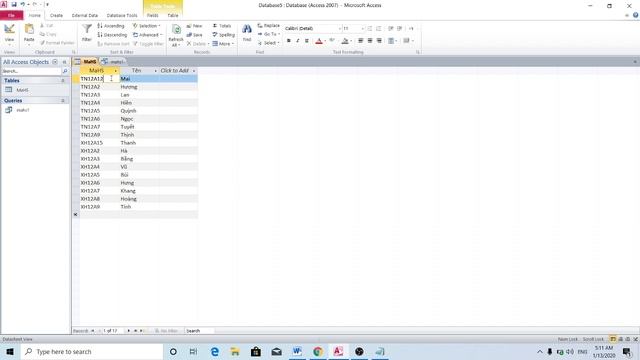Open Chrome from taskbar
Image resolution: width=640 pixels, height=360 pixels.
coord(318,351)
